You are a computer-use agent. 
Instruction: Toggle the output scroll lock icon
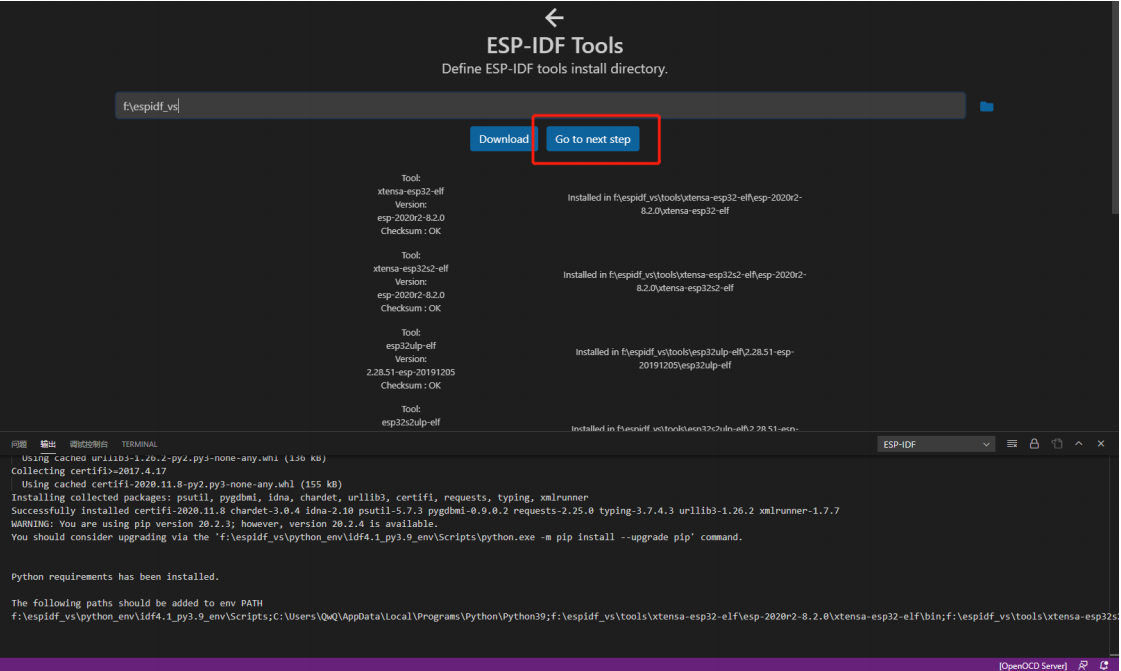1034,444
